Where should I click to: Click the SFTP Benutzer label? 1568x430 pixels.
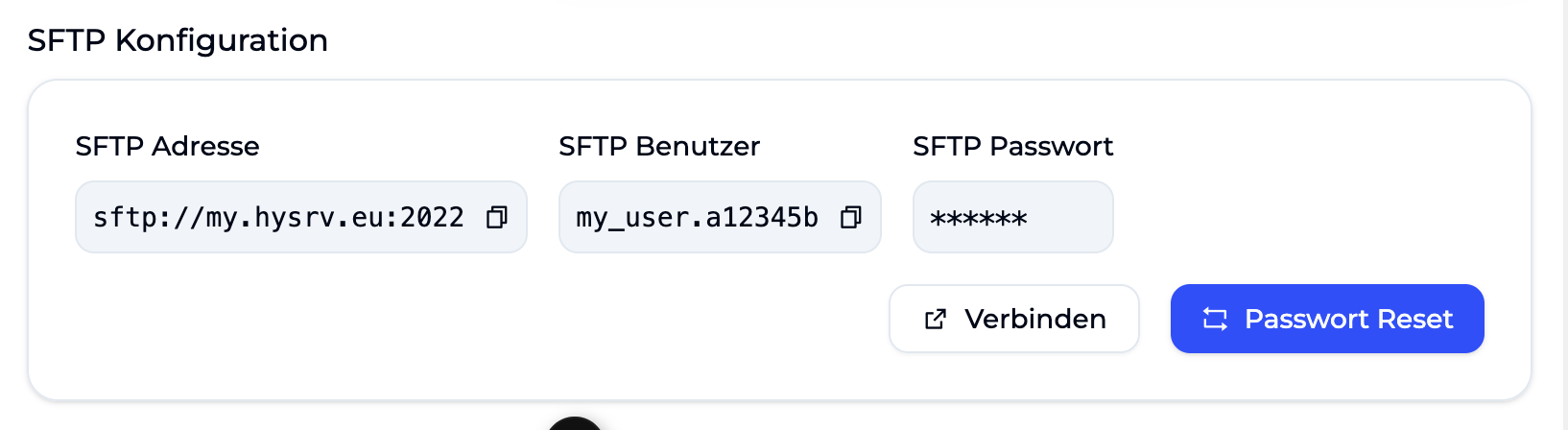[x=659, y=146]
